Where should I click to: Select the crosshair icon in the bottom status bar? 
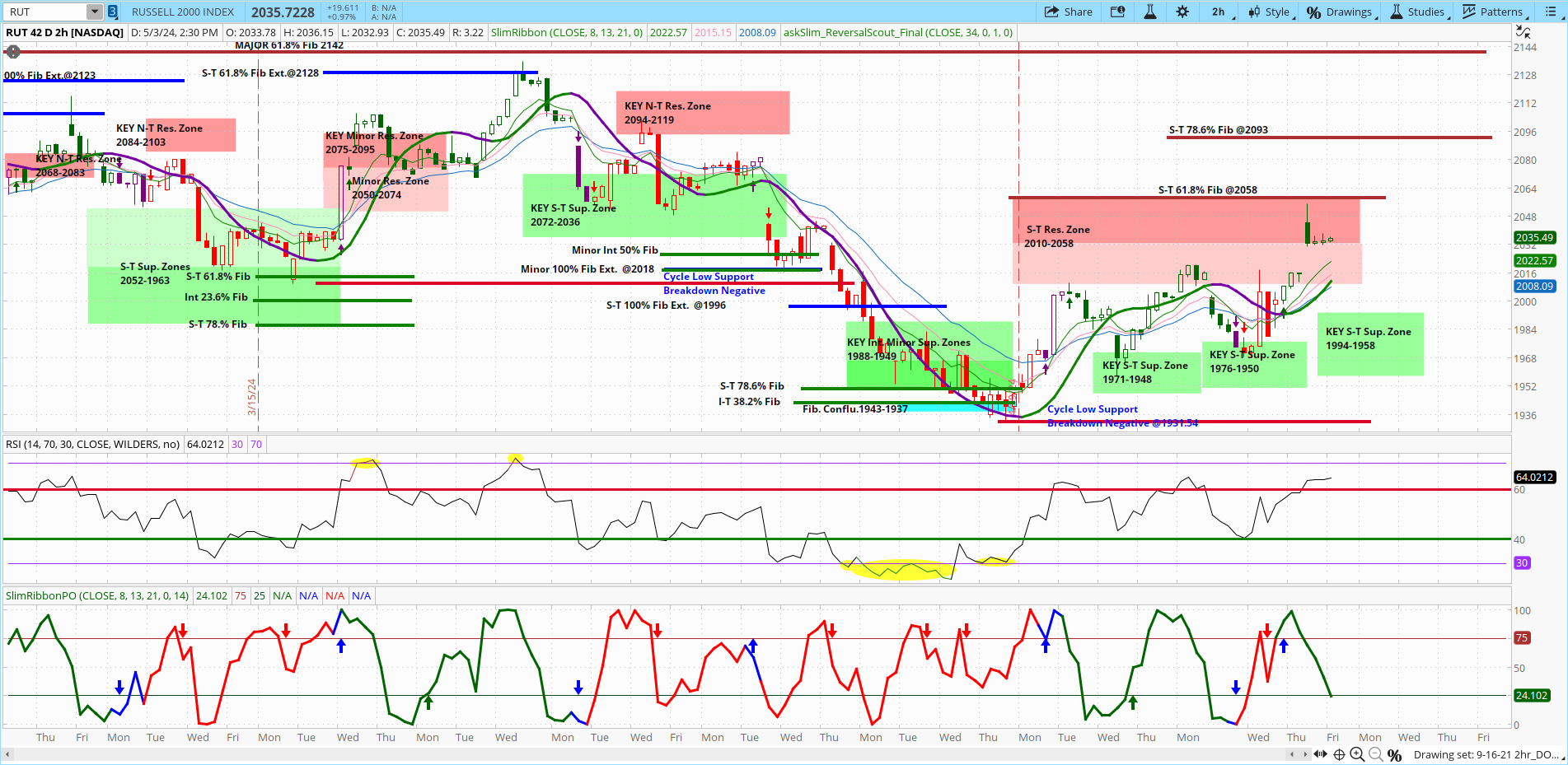[1339, 753]
